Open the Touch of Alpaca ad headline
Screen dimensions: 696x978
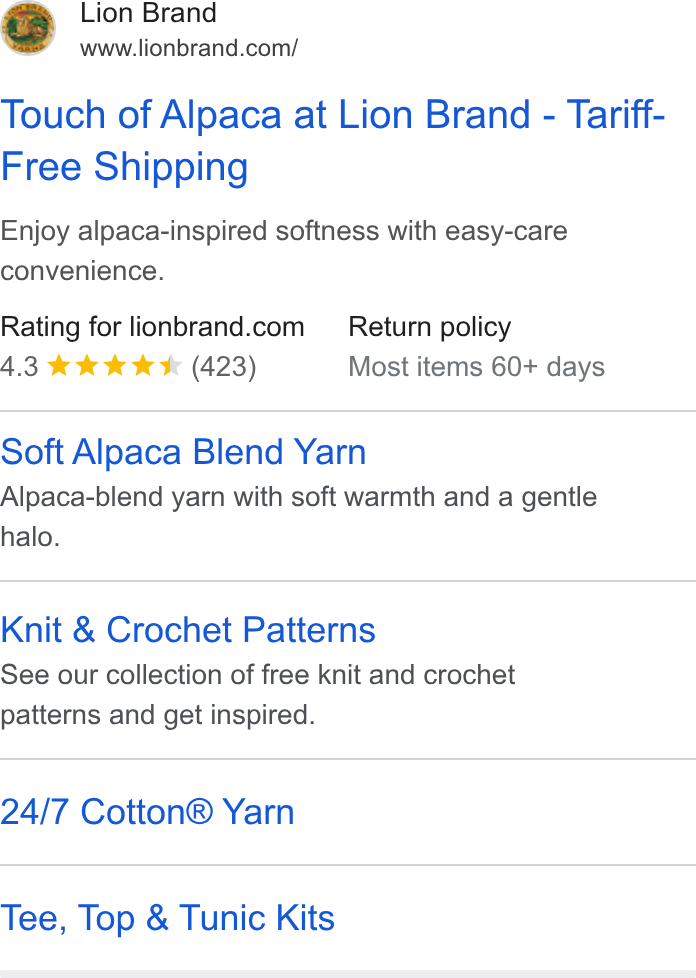pos(333,141)
